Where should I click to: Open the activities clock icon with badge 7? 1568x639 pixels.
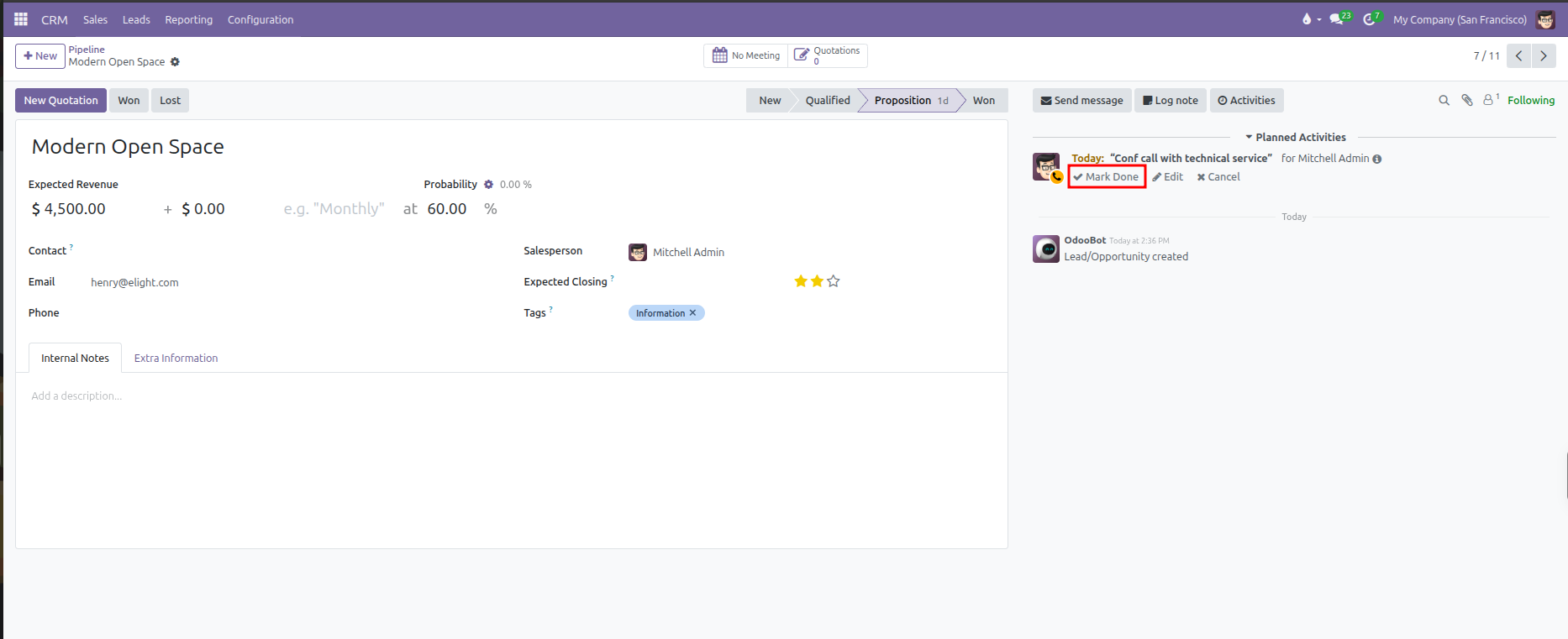1371,18
